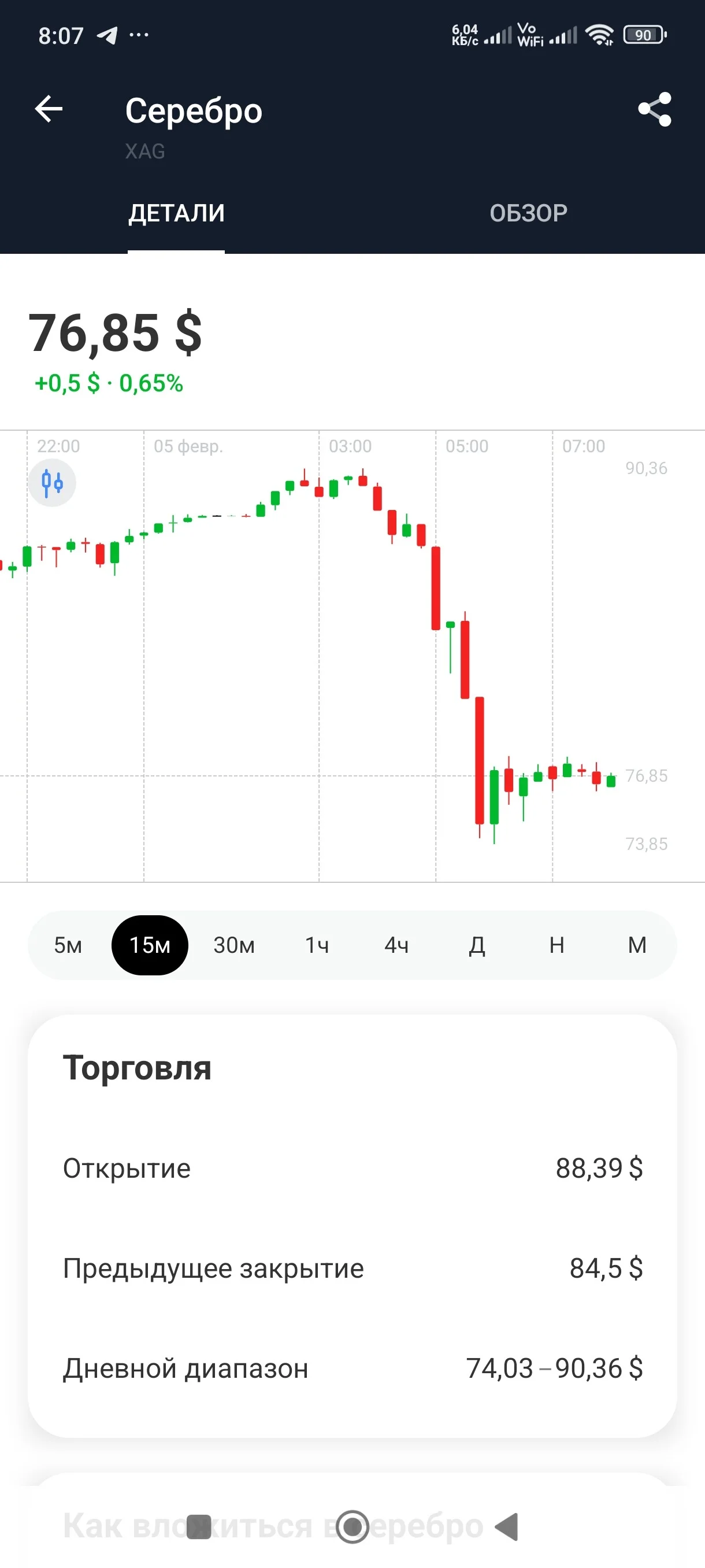
Task: Select the 5м timeframe
Action: pyautogui.click(x=68, y=945)
